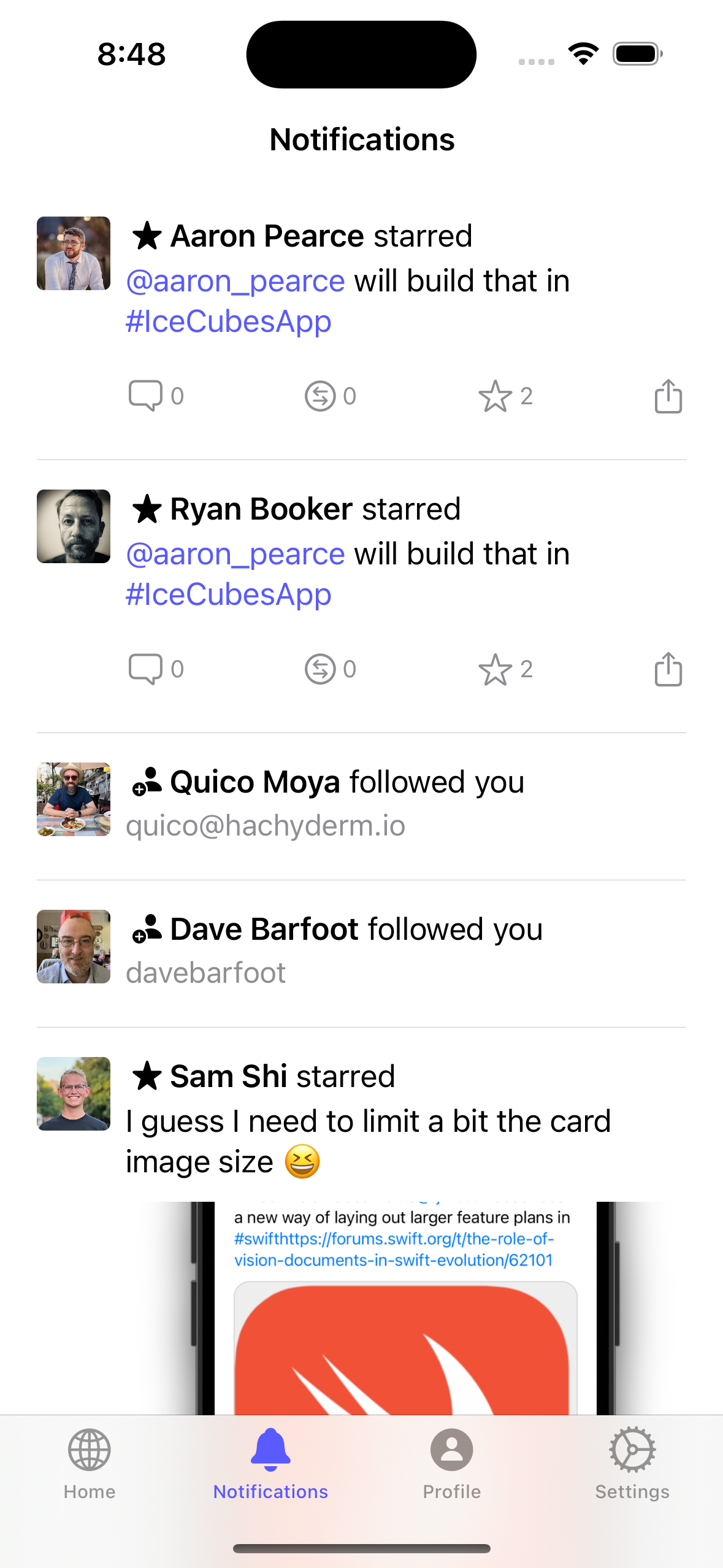Open #IceCubesApp hashtag in Ryan Booker's notification
Viewport: 723px width, 1568px height.
(x=229, y=594)
